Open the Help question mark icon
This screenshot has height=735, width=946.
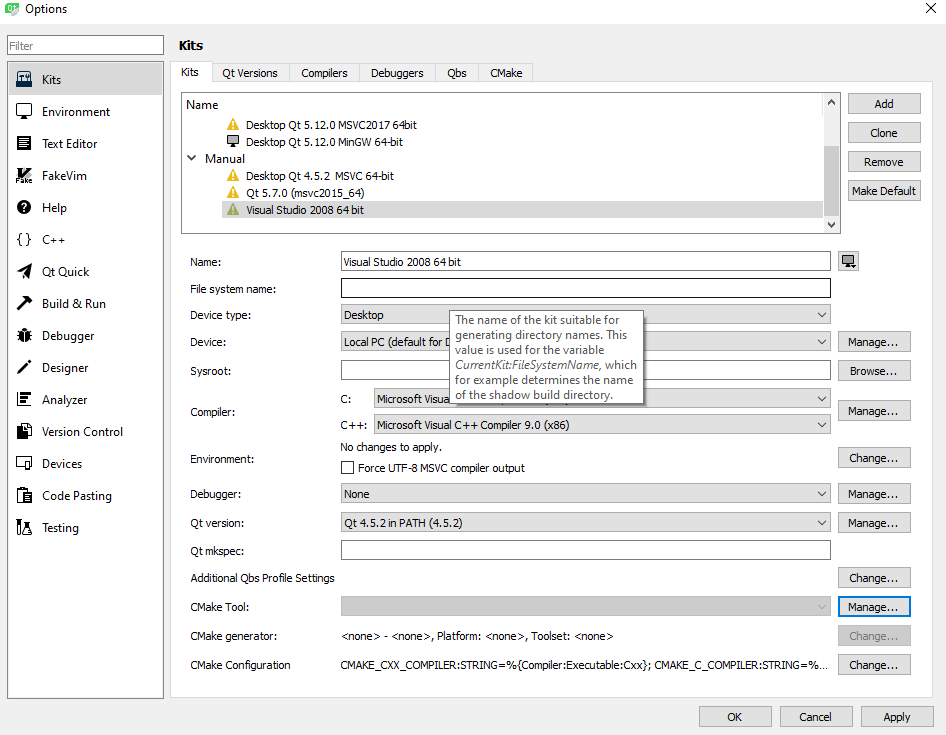point(24,207)
